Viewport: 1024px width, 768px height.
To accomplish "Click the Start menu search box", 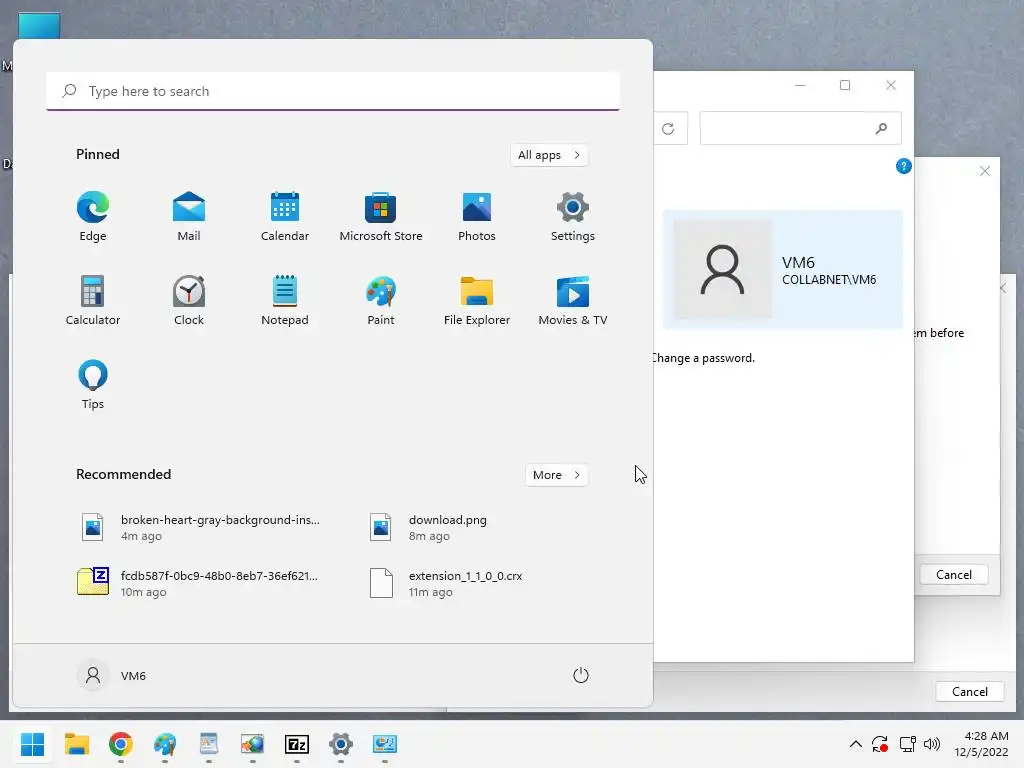I will click(x=333, y=91).
